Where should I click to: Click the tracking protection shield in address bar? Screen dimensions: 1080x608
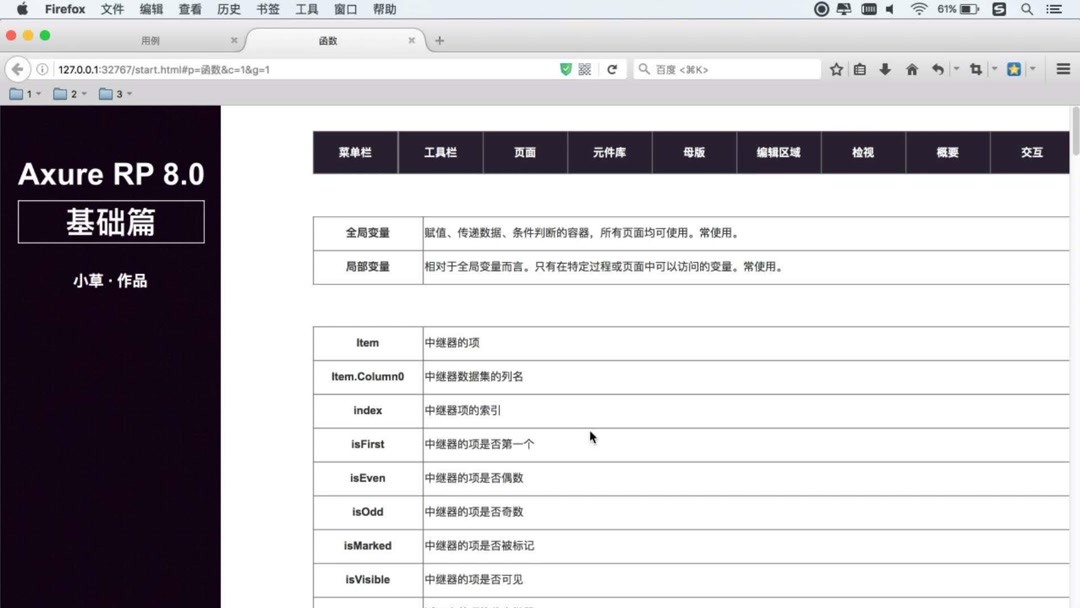coord(565,70)
